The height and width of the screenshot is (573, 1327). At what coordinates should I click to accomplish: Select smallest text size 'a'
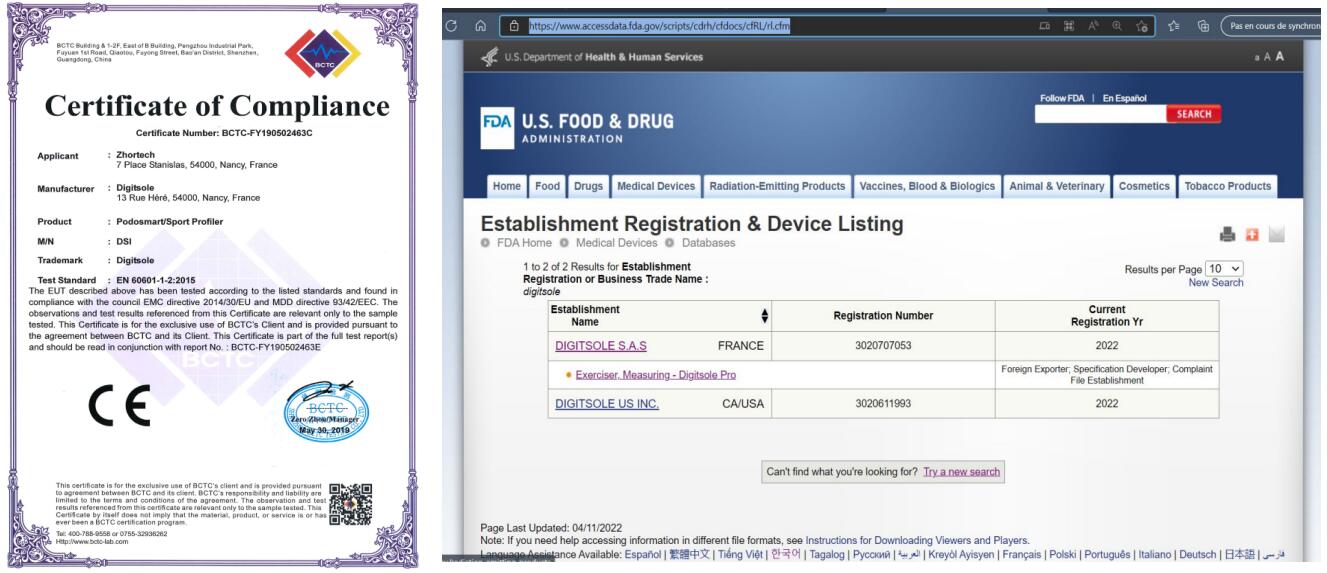pyautogui.click(x=1257, y=58)
